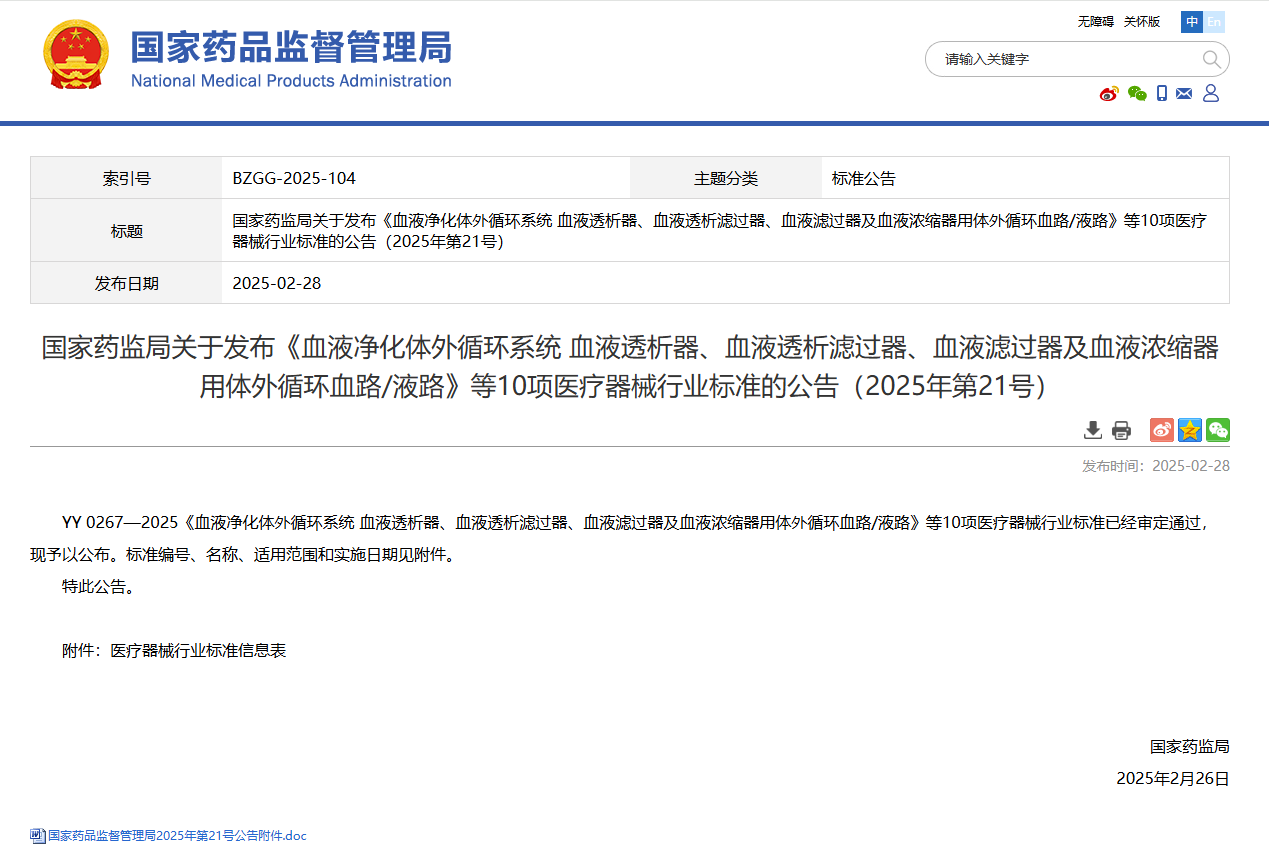This screenshot has height=862, width=1269.
Task: Click 附件：医疗器械行业标准信息表 line
Action: point(174,651)
